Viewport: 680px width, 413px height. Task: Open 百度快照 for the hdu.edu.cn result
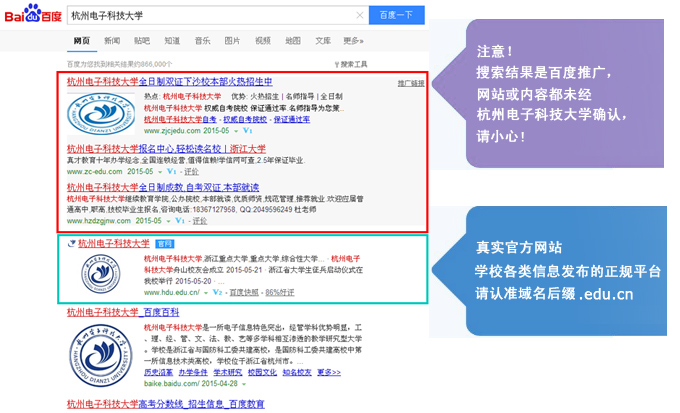(x=244, y=293)
